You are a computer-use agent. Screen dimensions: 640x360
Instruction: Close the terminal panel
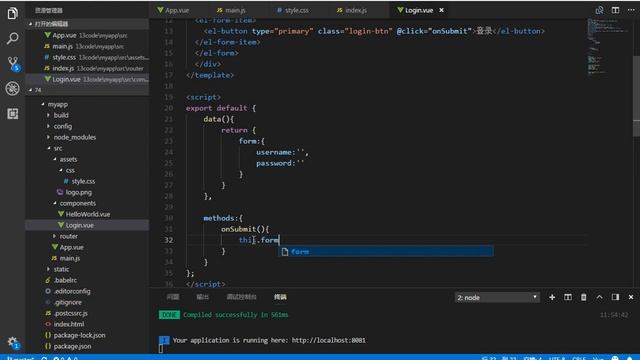click(631, 297)
